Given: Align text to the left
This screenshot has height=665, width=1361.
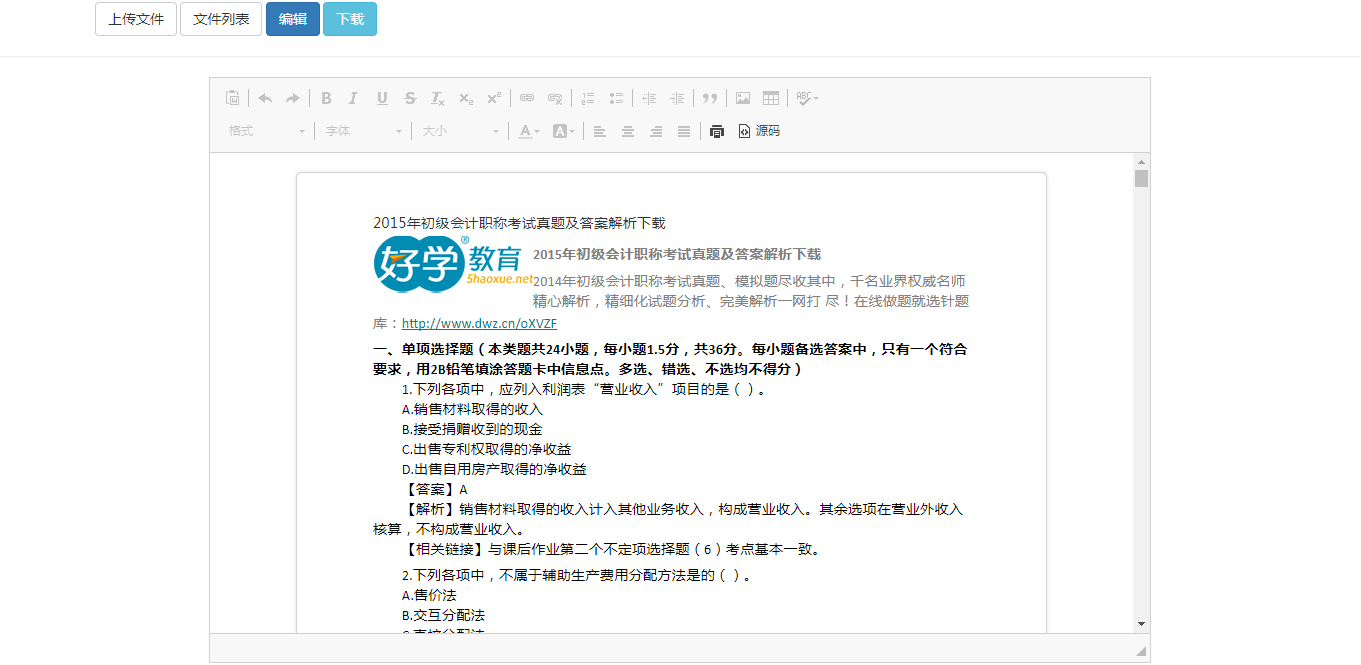Looking at the screenshot, I should pyautogui.click(x=600, y=131).
